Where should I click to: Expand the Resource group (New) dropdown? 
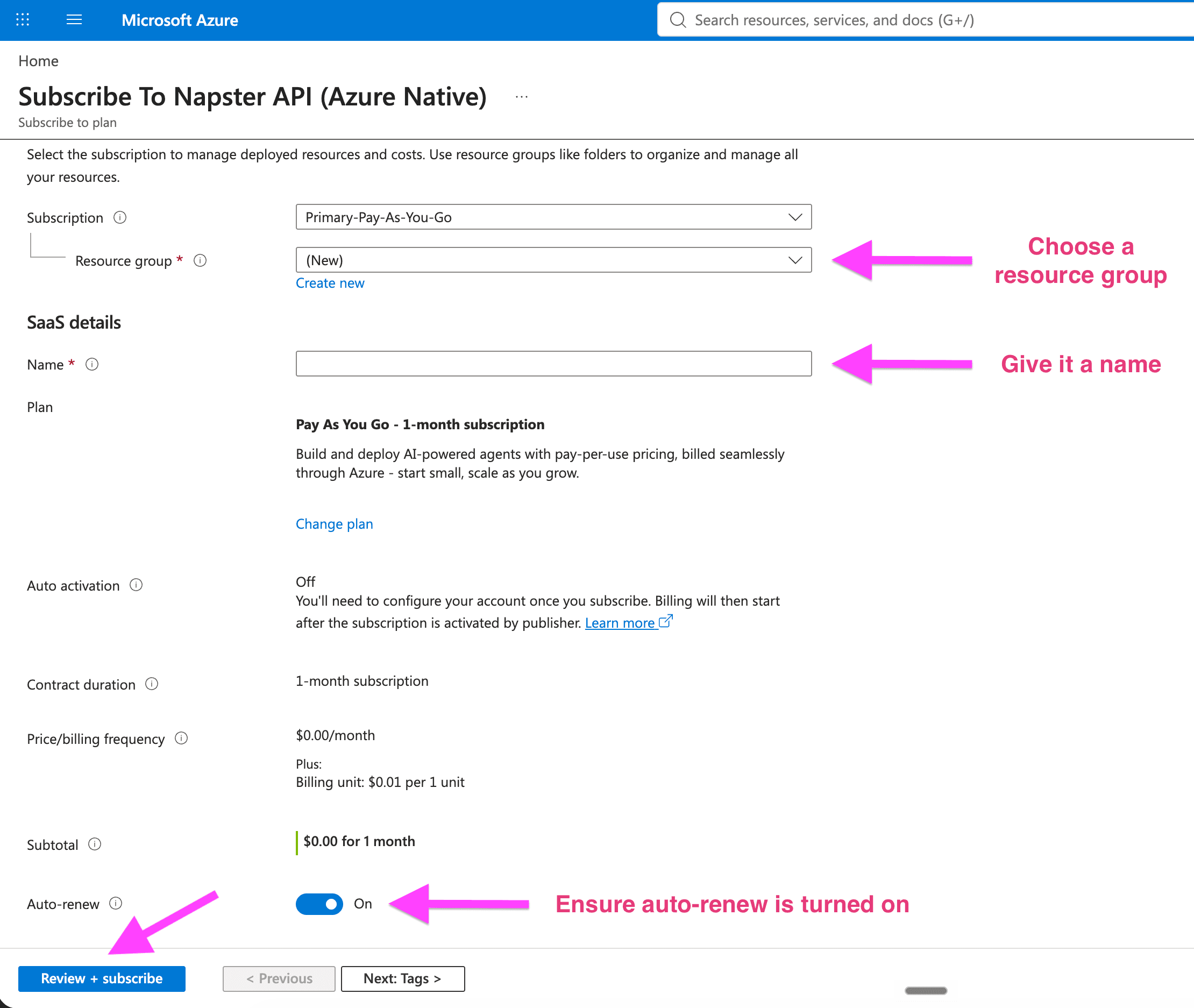click(x=553, y=260)
